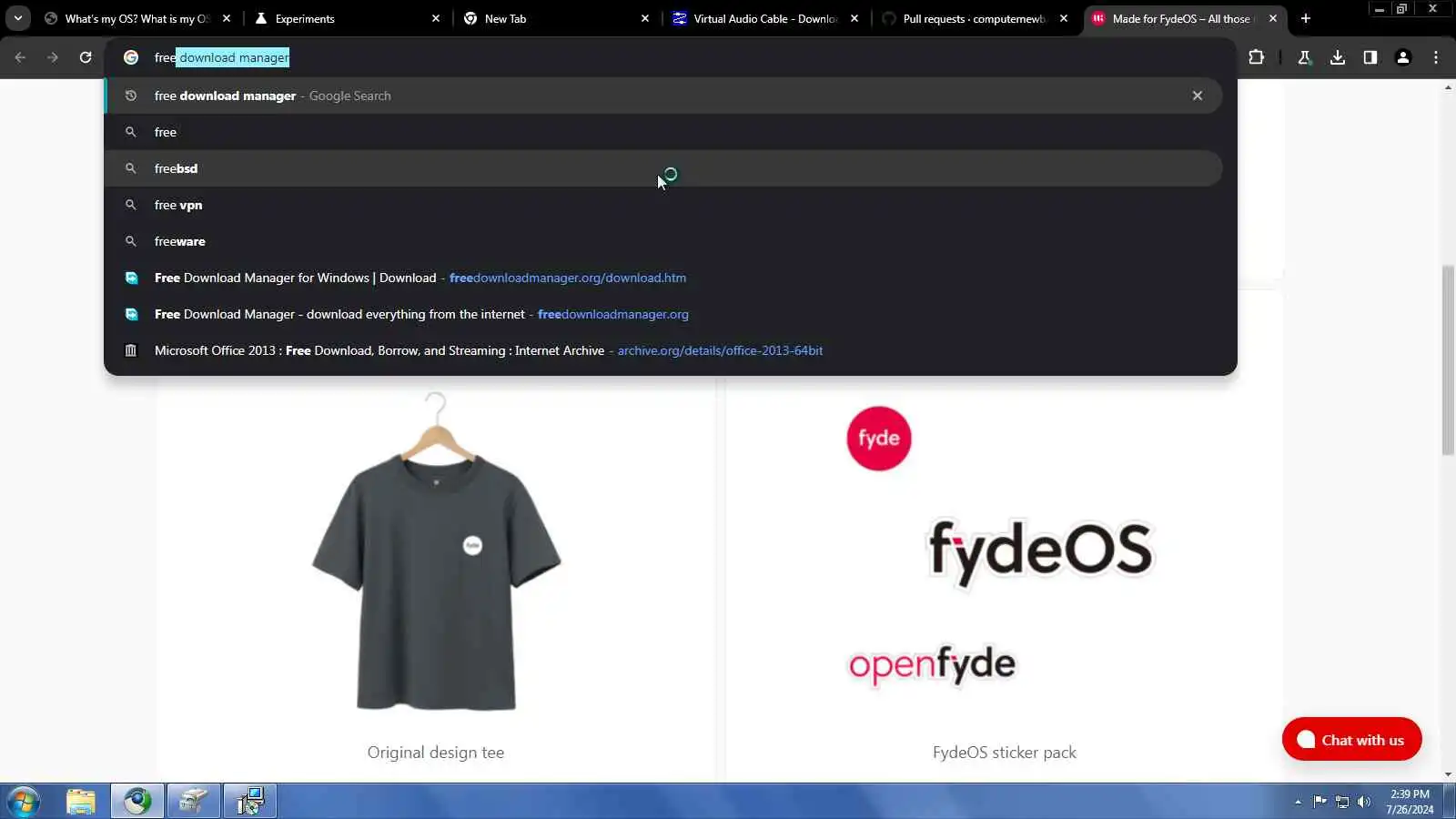1456x819 pixels.
Task: Click the page vertical scrollbar thumb
Action: (1448, 359)
